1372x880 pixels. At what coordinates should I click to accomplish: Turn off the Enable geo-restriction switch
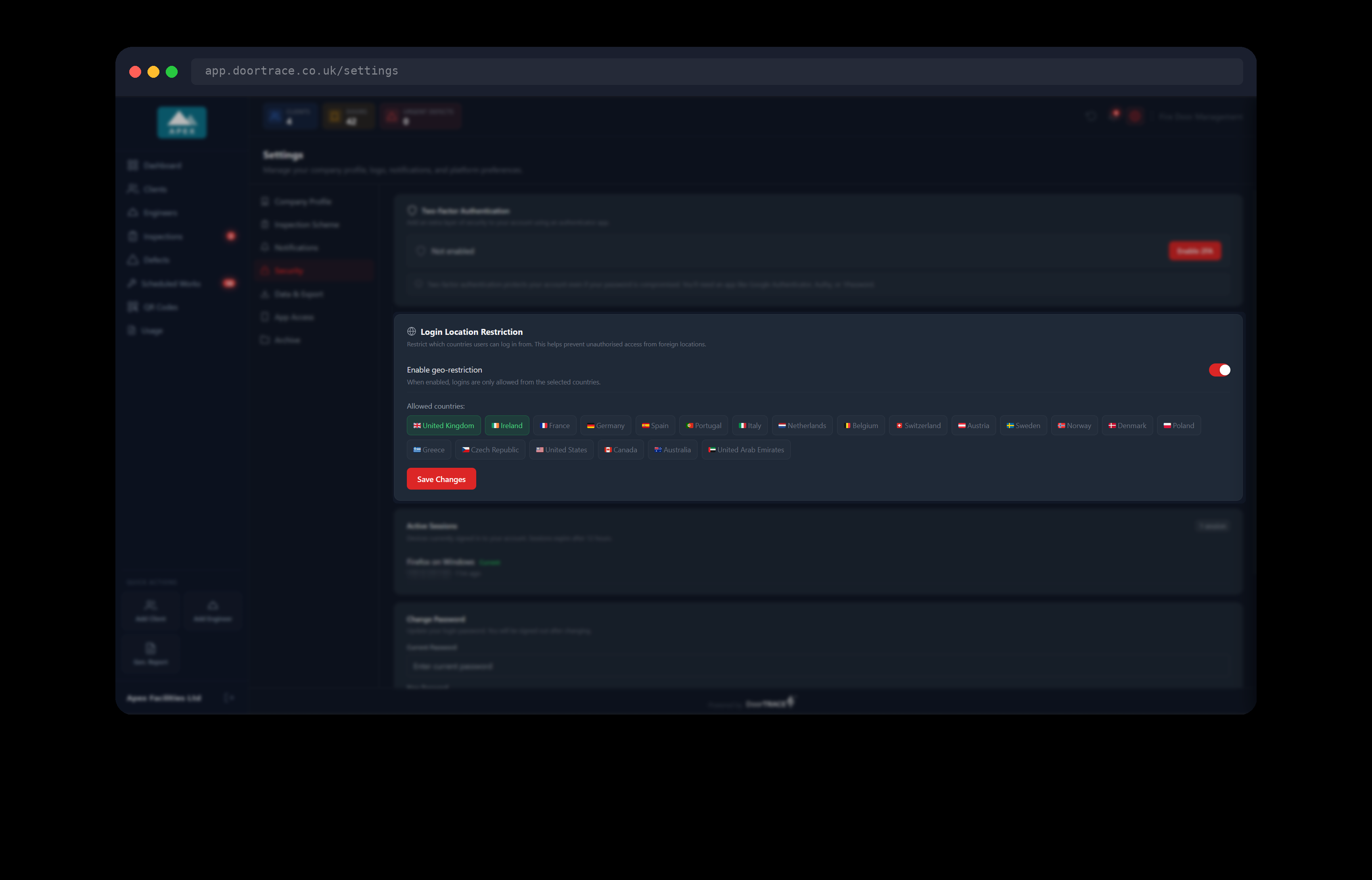pyautogui.click(x=1219, y=370)
